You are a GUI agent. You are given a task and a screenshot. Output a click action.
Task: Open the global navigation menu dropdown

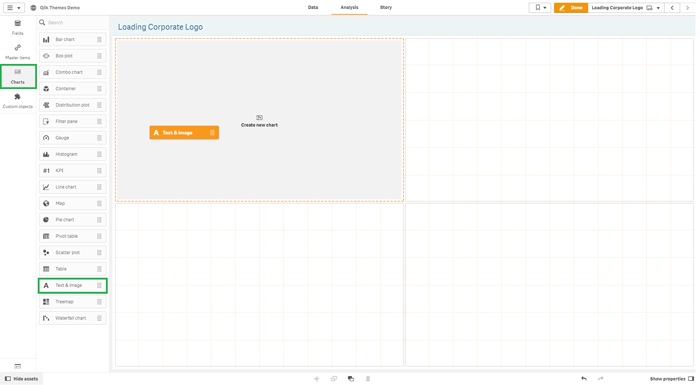point(14,8)
